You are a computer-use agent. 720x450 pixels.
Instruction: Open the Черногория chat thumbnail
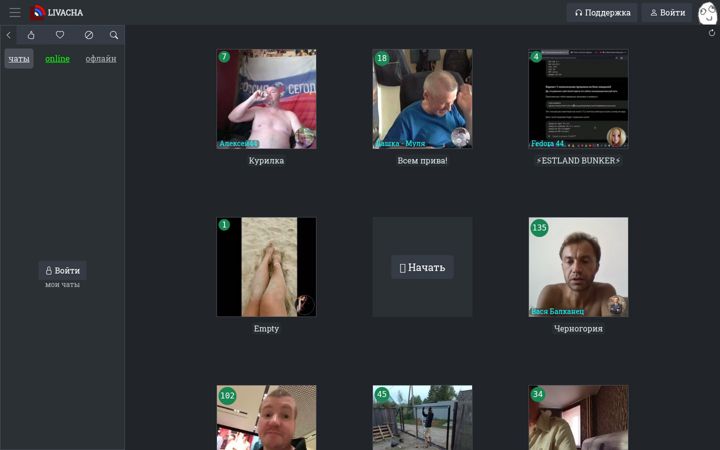tap(579, 267)
